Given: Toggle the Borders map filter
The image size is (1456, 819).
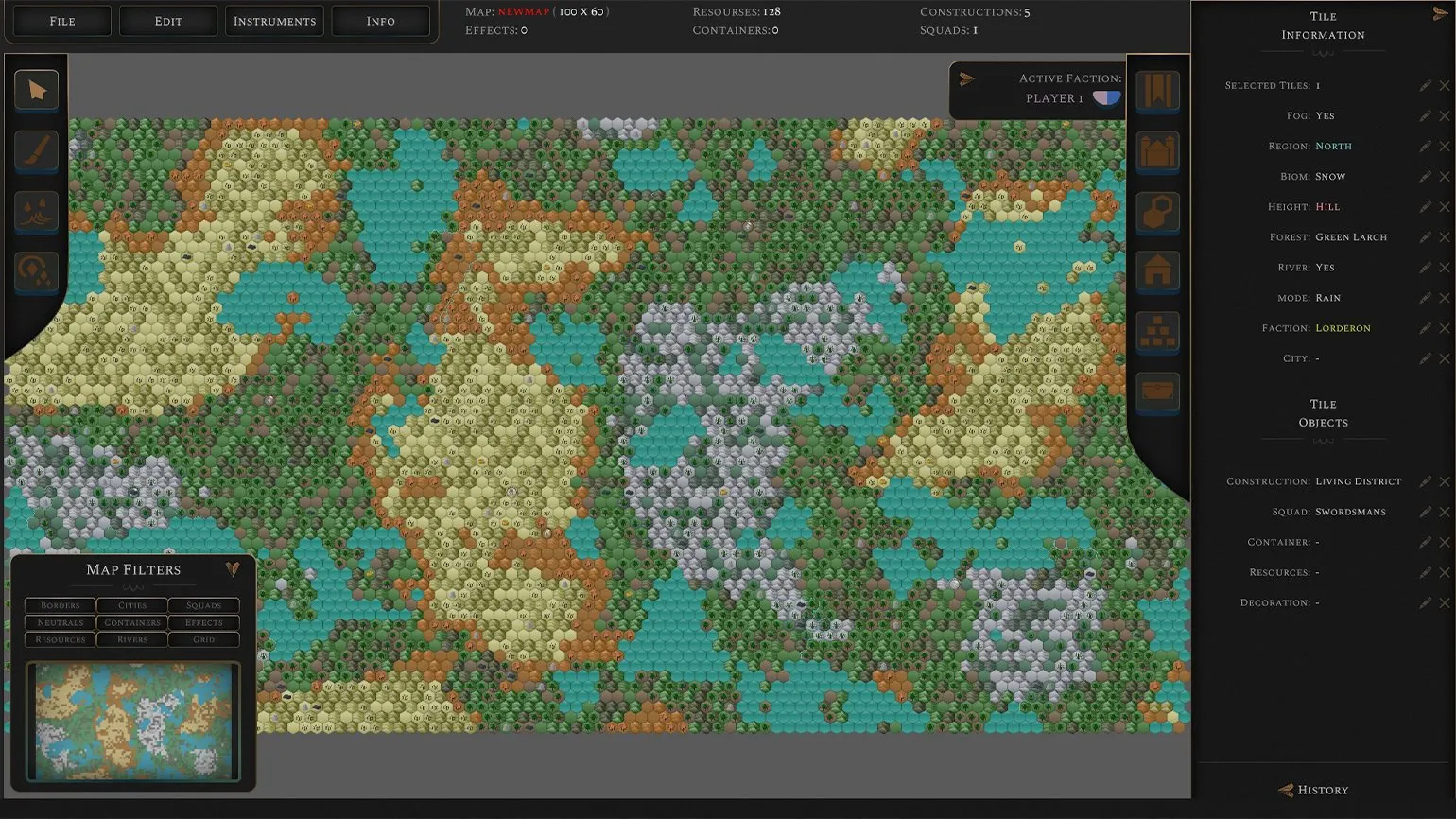Looking at the screenshot, I should pos(61,605).
